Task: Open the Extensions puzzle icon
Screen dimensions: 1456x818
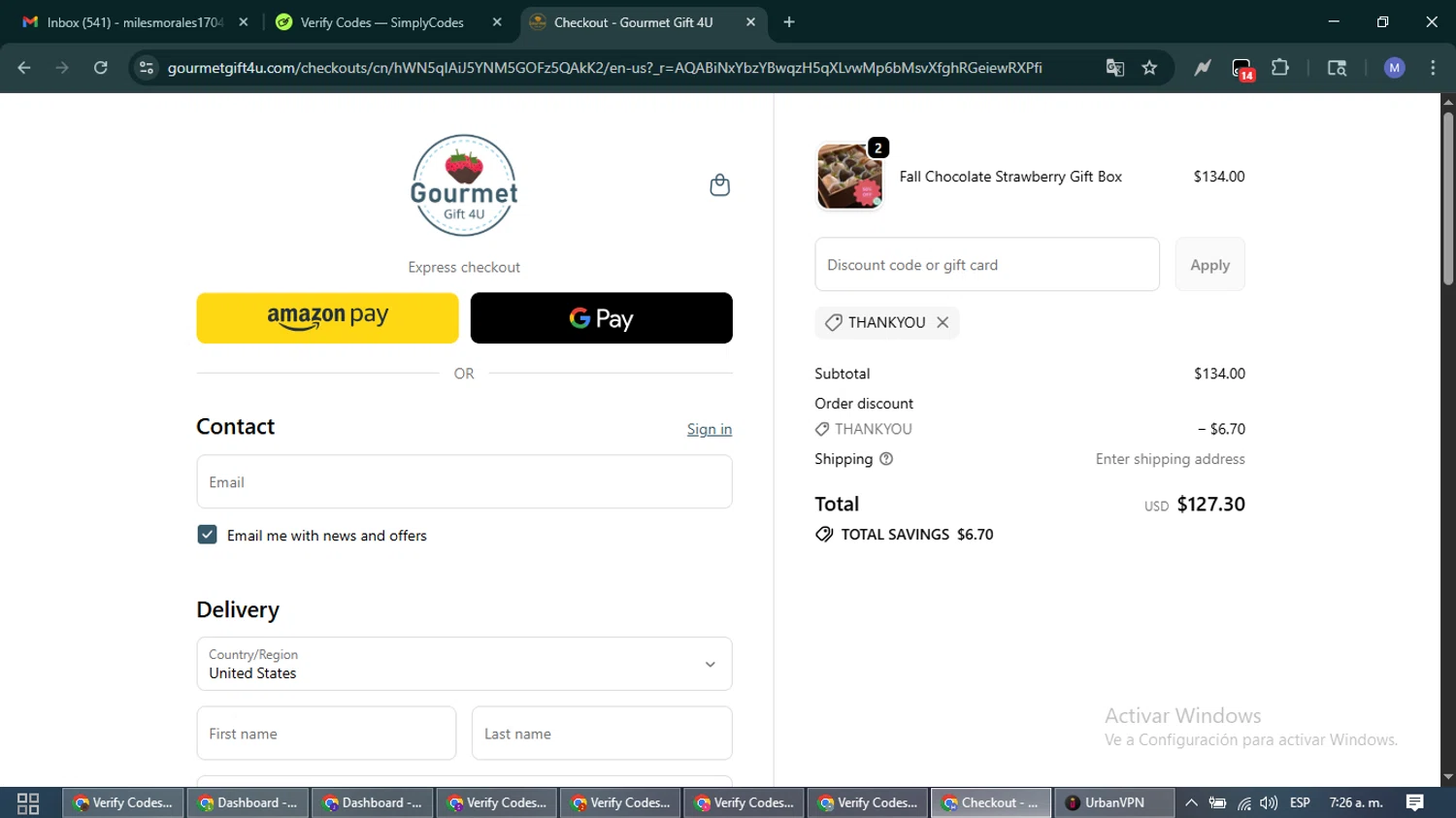Action: 1280,68
